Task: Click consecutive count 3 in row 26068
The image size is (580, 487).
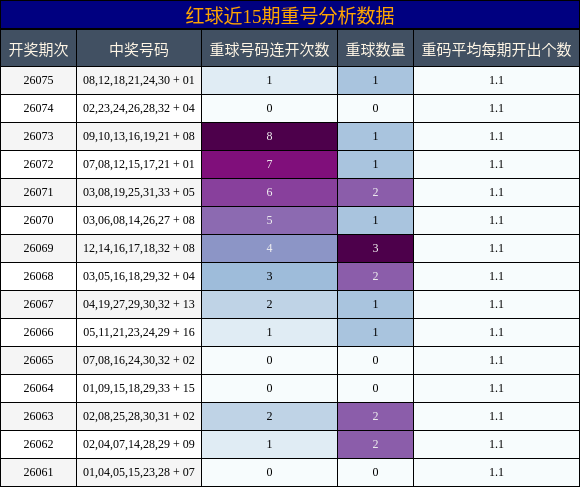Action: click(269, 276)
